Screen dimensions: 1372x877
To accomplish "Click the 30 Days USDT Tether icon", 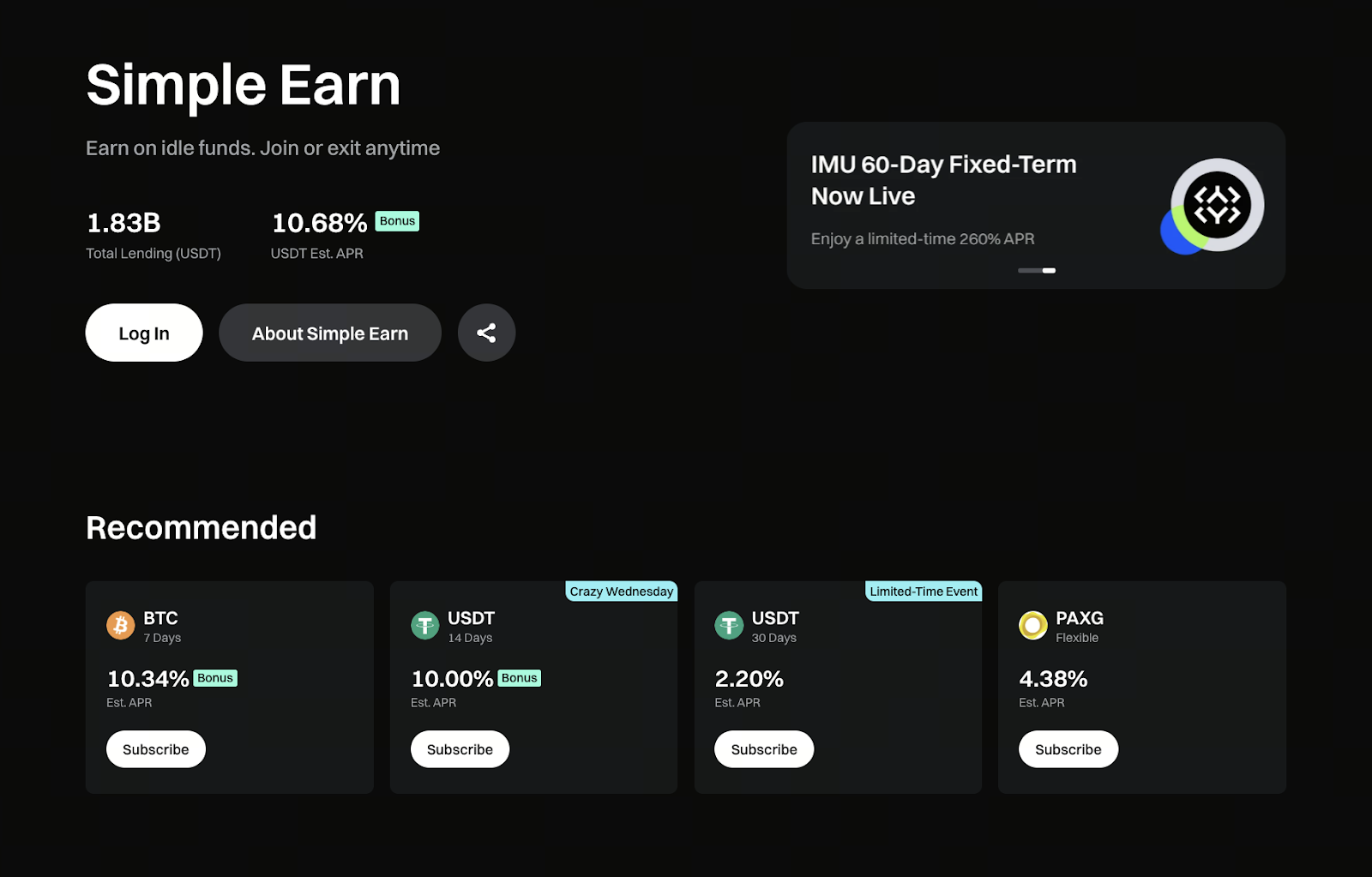I will [729, 625].
